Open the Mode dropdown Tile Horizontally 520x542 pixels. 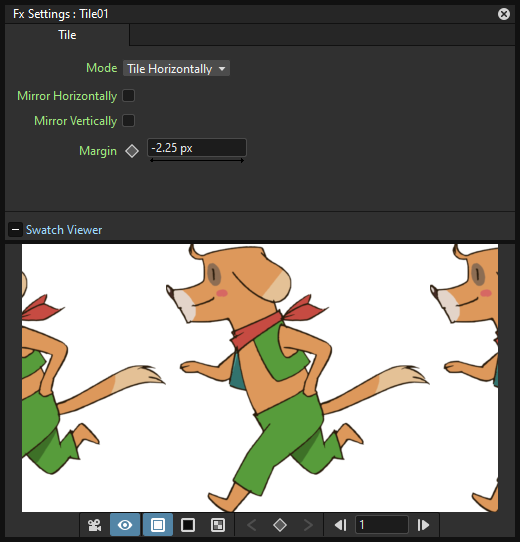tap(176, 68)
